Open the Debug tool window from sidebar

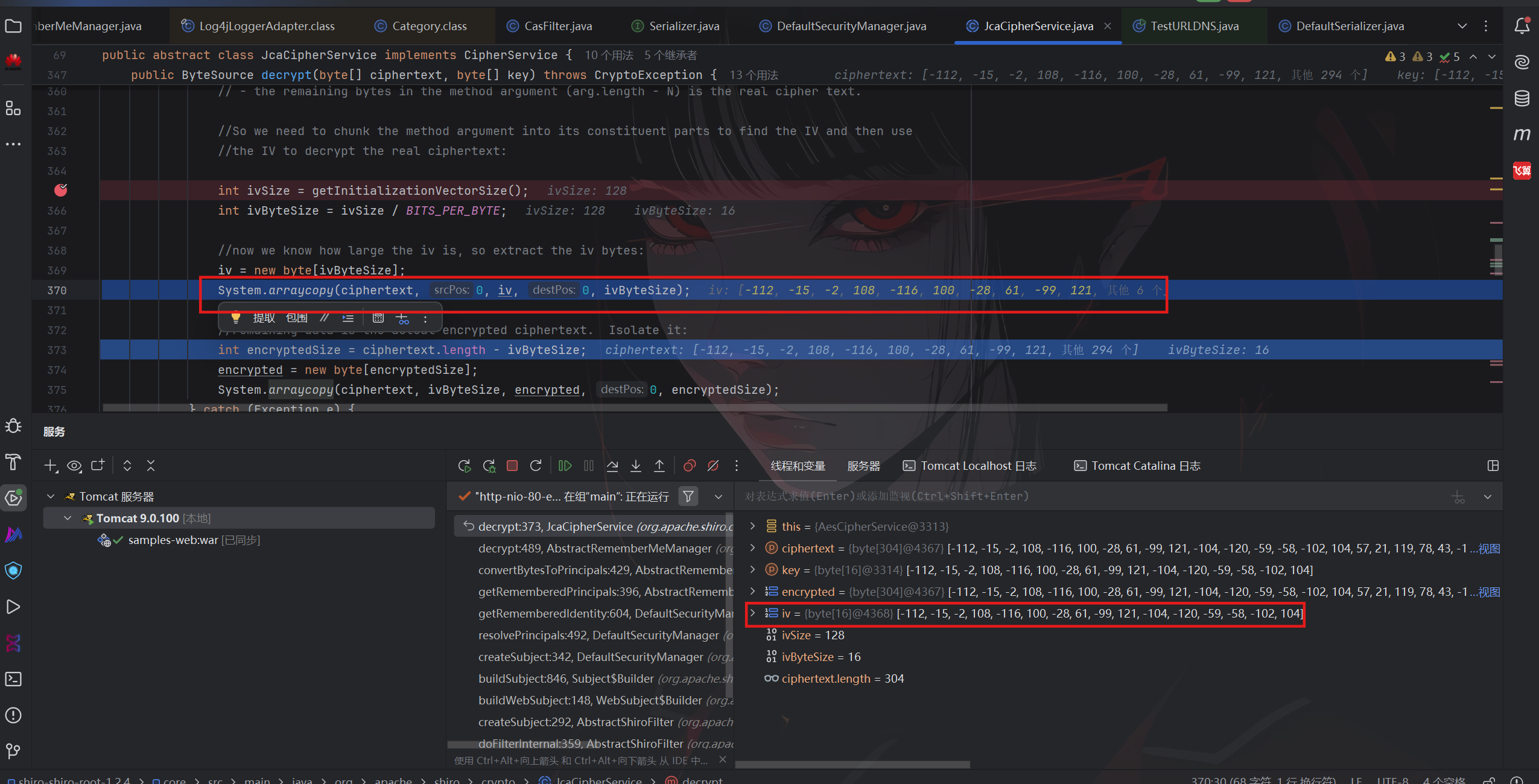tap(13, 426)
